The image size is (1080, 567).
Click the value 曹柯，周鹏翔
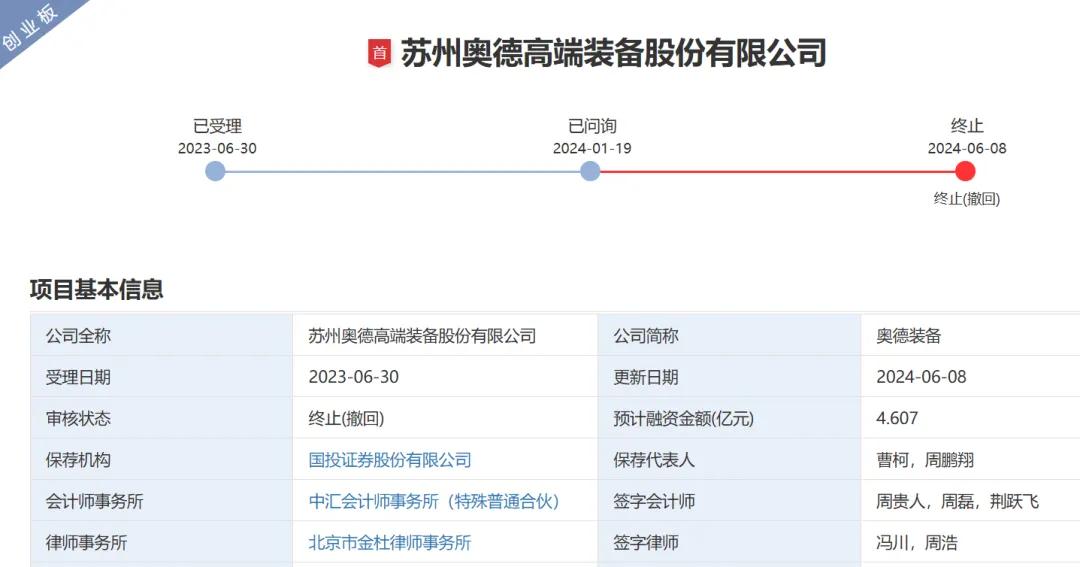[x=925, y=460]
